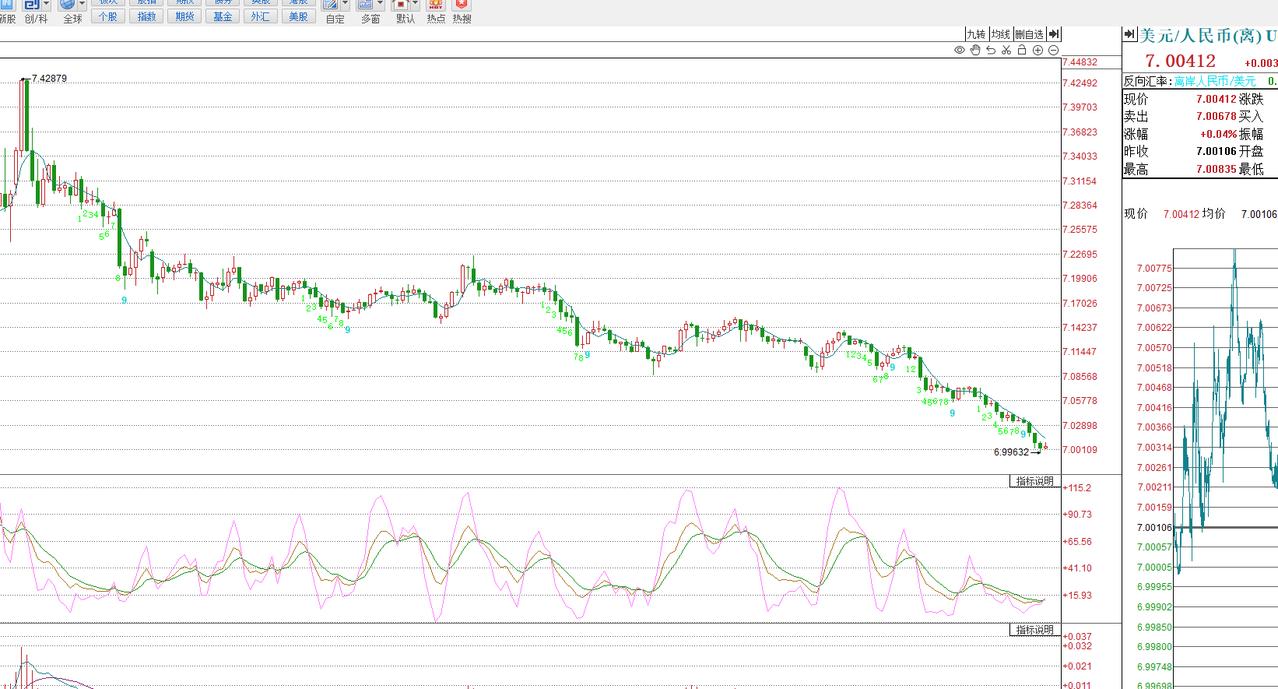Click 指标说明 on the first indicator panel

pos(1034,482)
